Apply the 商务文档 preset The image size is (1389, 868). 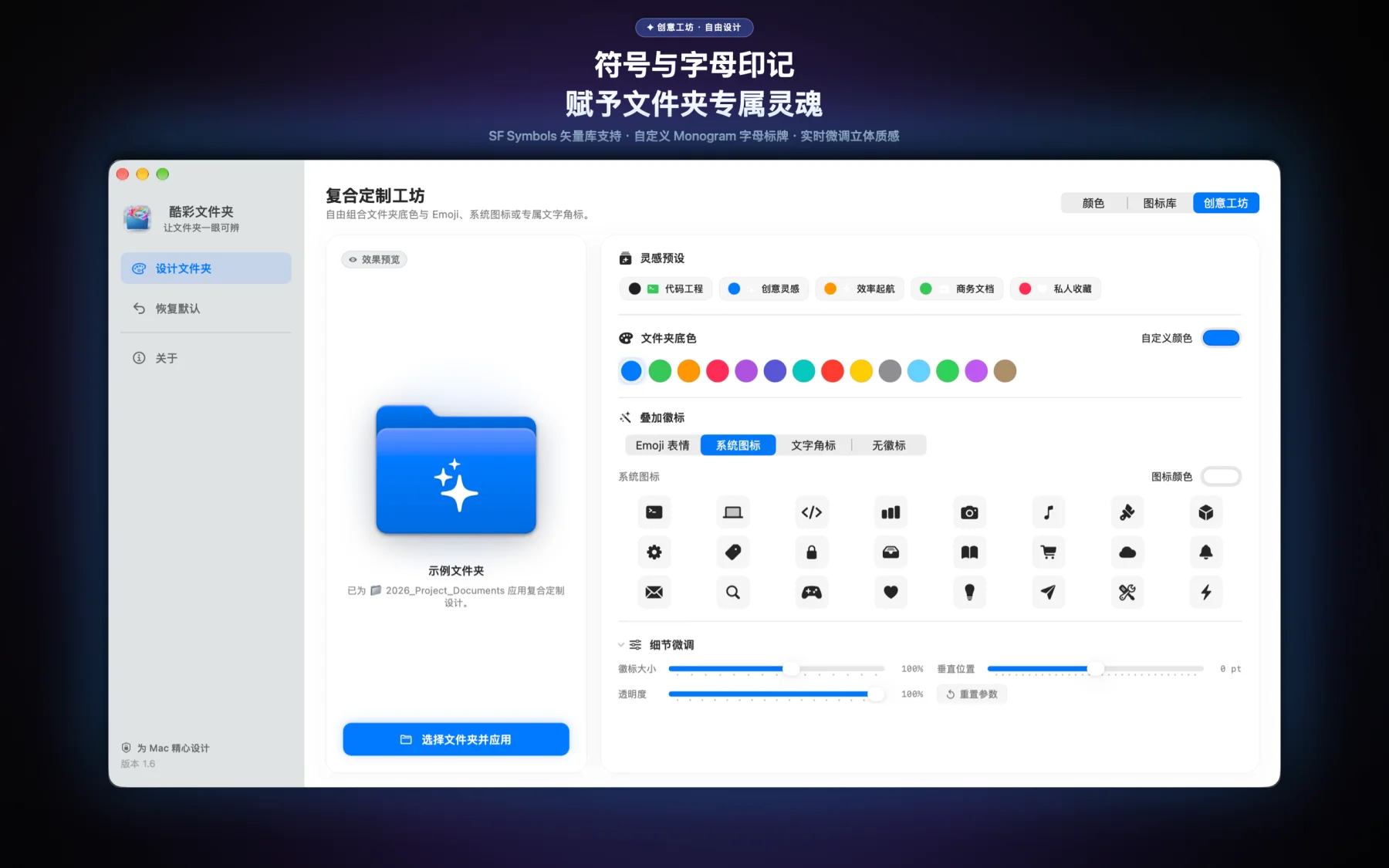click(x=958, y=289)
